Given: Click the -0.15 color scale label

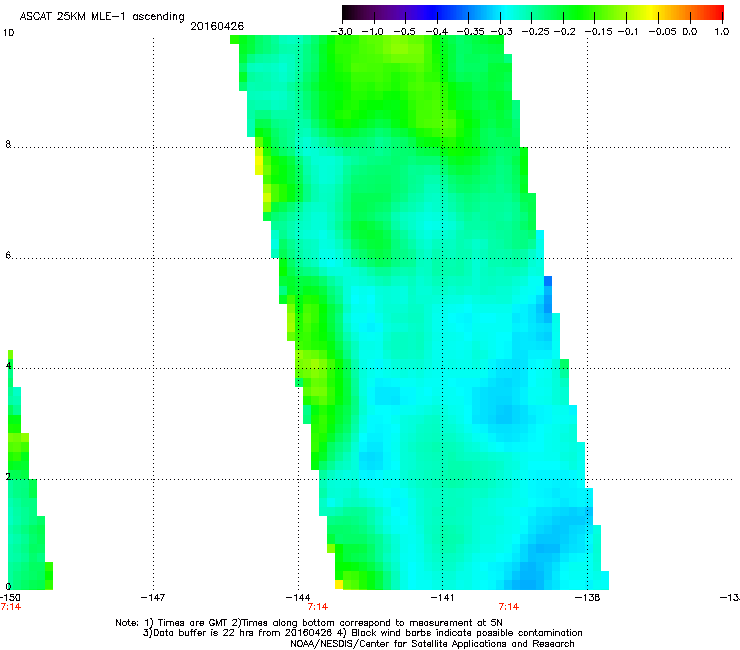Looking at the screenshot, I should pos(598,32).
